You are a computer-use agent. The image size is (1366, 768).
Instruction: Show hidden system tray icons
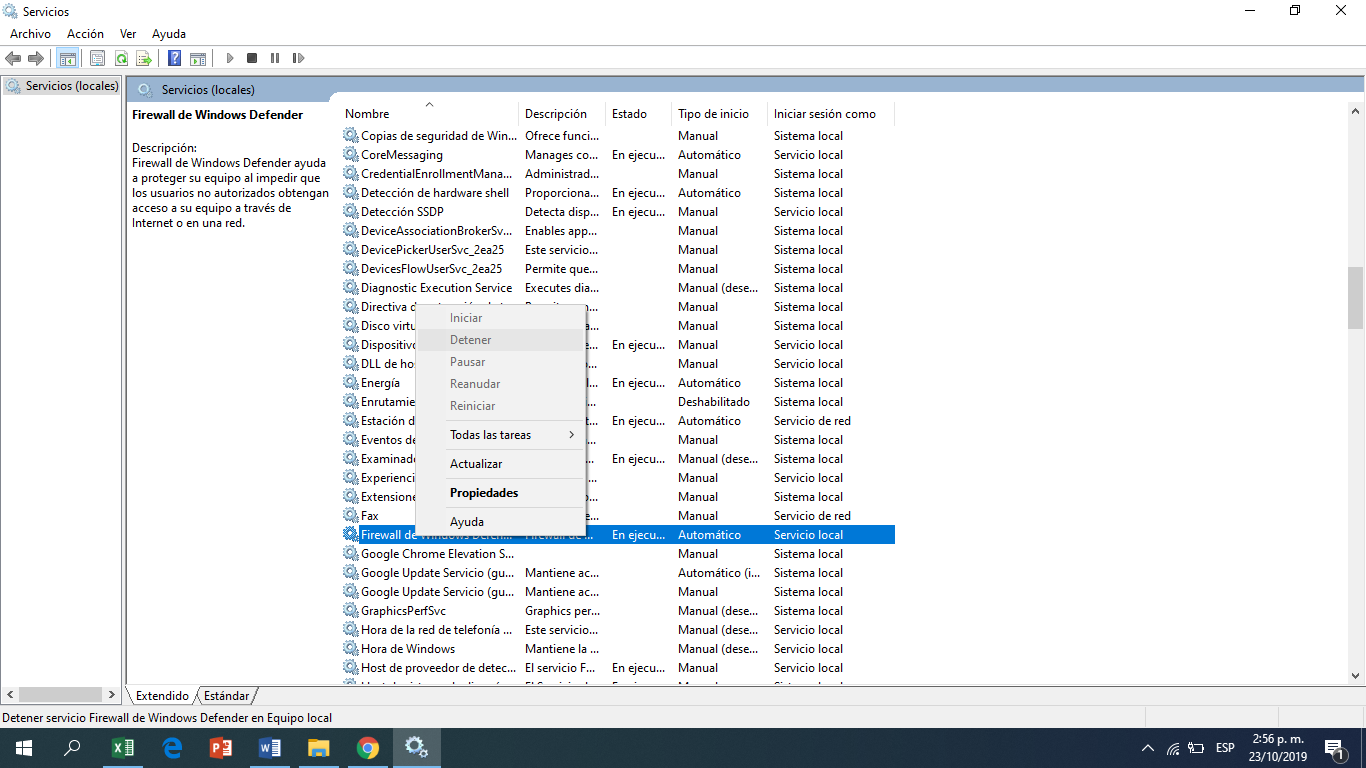point(1147,748)
